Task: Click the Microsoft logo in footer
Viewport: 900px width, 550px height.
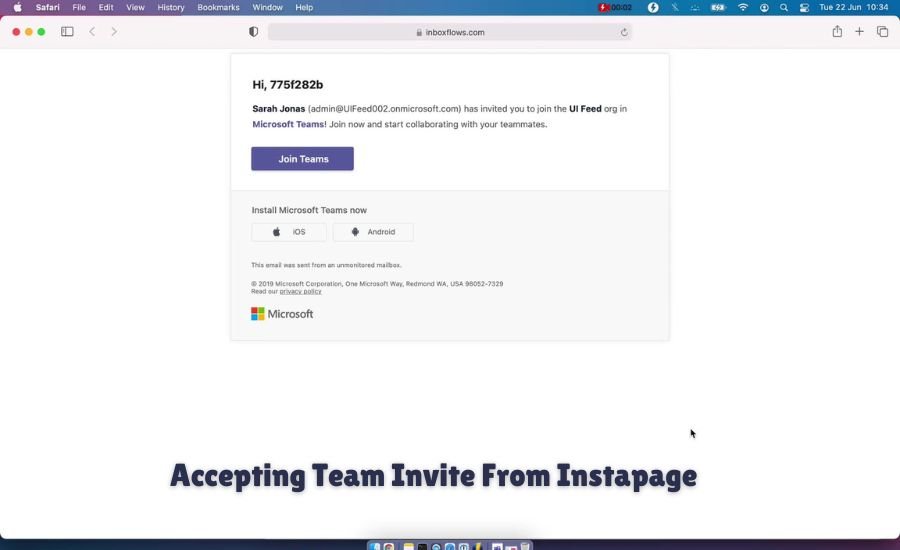Action: [282, 313]
